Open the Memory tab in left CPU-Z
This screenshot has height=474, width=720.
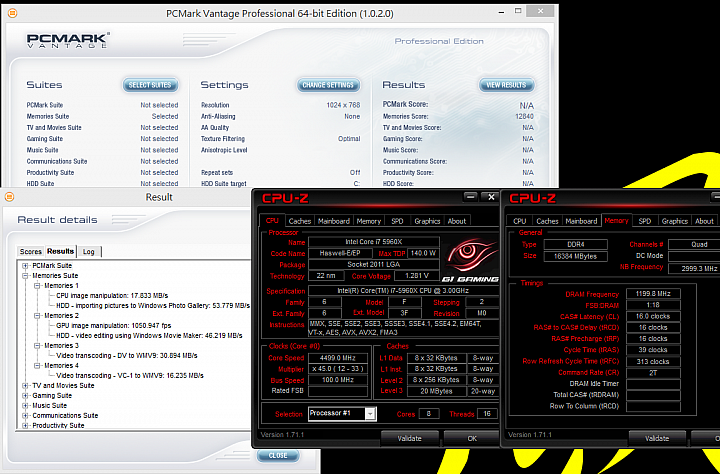(x=369, y=221)
